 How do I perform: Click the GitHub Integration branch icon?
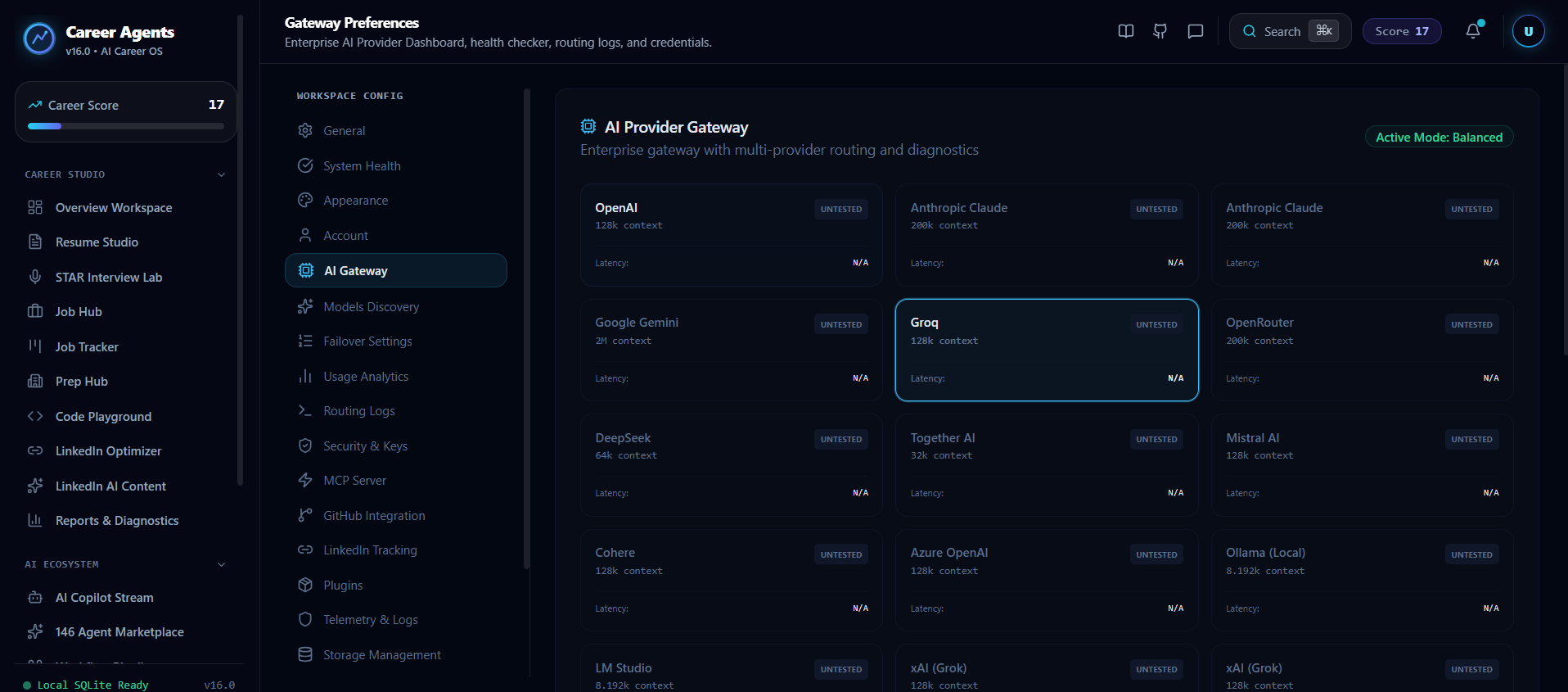305,515
